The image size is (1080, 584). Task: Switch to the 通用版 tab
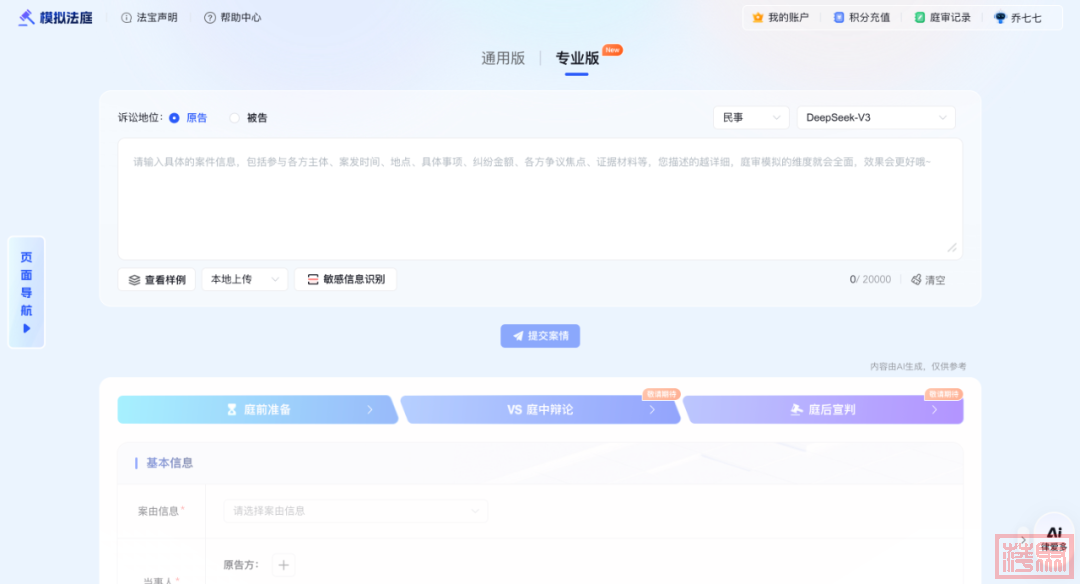(x=503, y=58)
